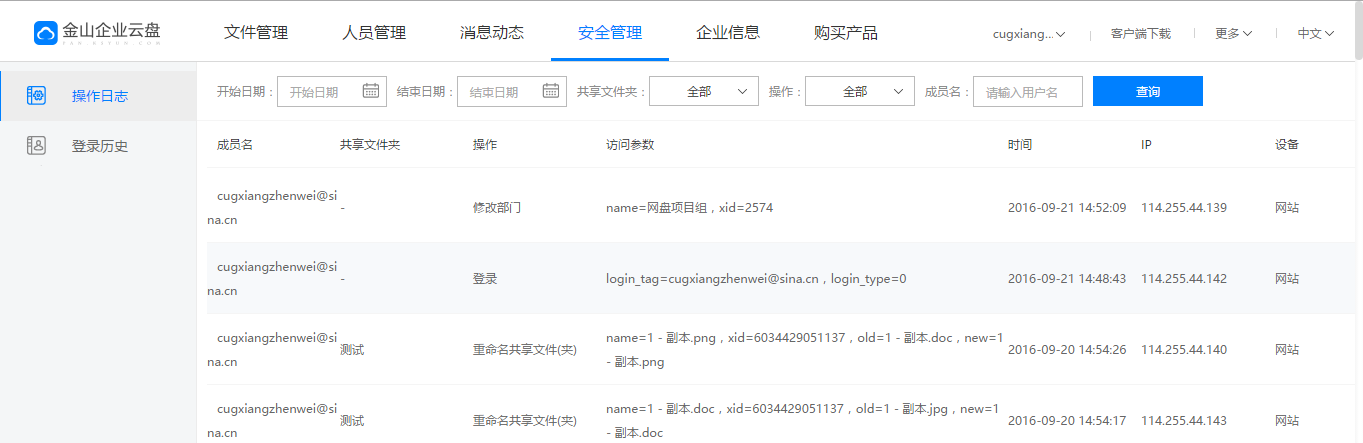Viewport: 1363px width, 443px height.
Task: Click the login history sidebar icon
Action: tap(37, 146)
